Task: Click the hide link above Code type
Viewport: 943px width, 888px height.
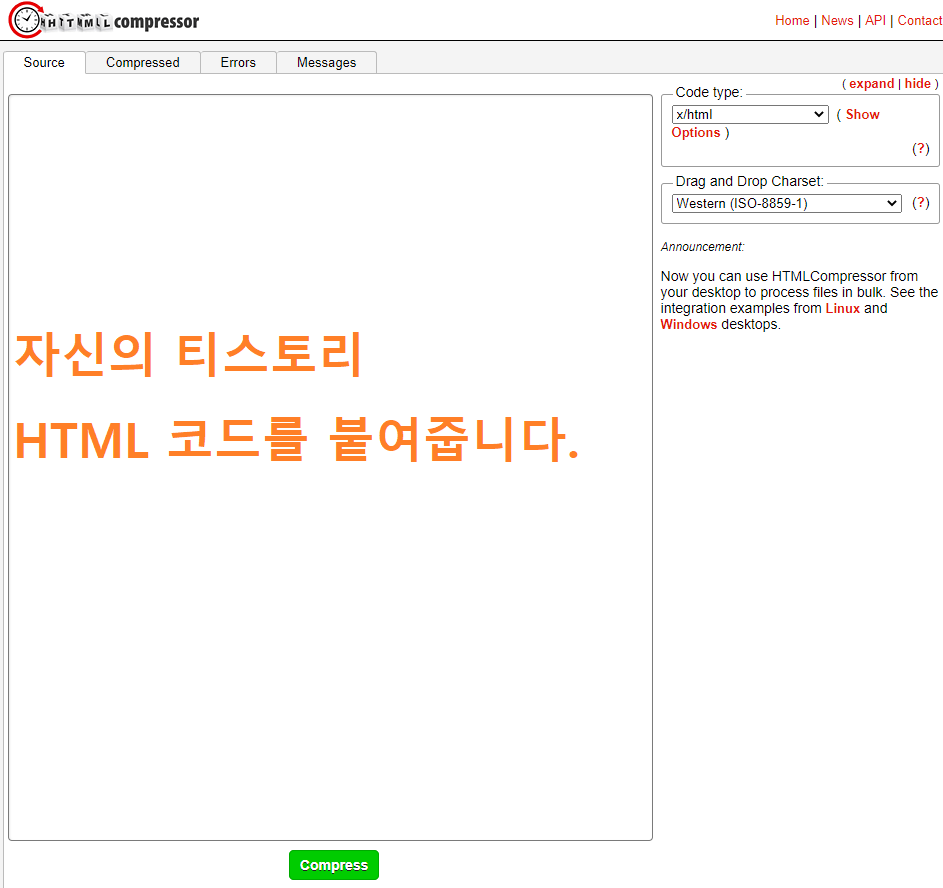Action: click(918, 84)
